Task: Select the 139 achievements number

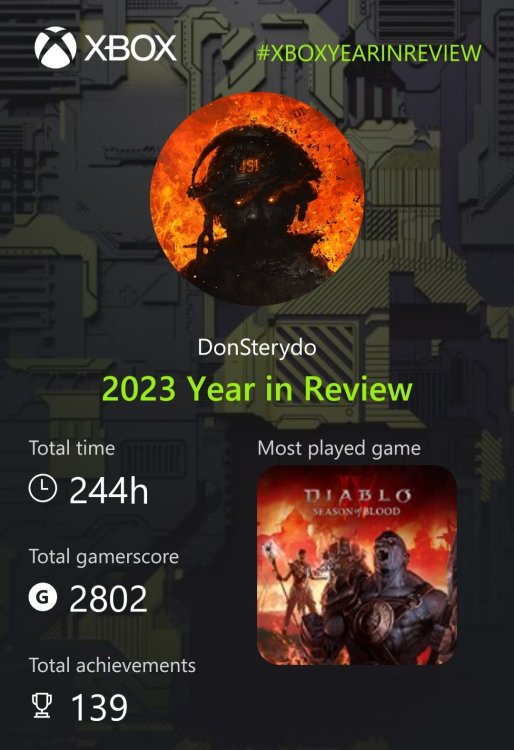Action: (99, 707)
